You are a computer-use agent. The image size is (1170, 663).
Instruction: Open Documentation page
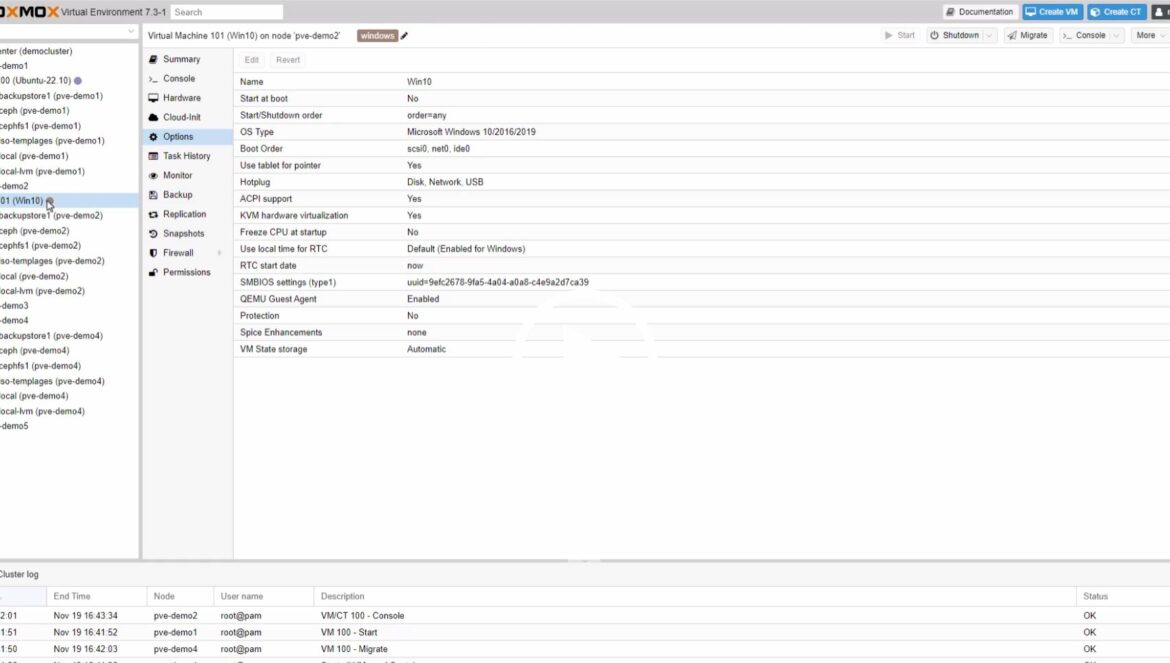click(x=980, y=12)
